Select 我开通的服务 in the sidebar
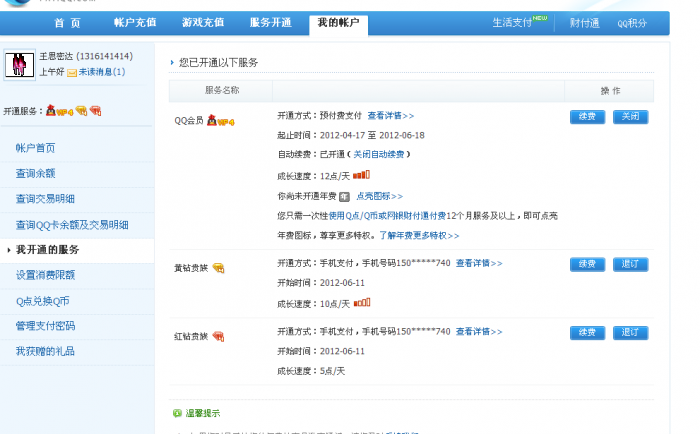The image size is (700, 434). [x=47, y=250]
